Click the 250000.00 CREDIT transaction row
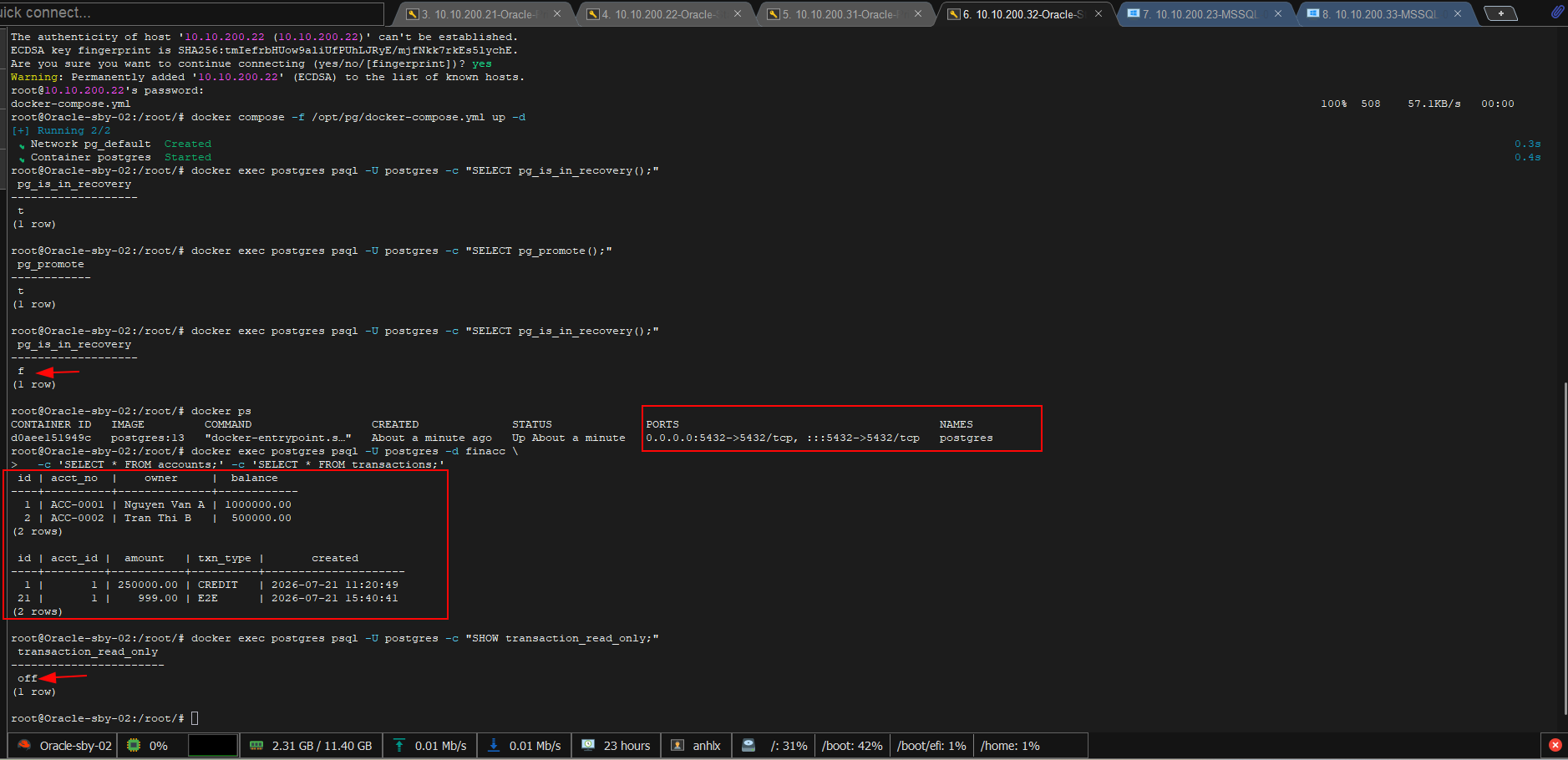1568x760 pixels. tap(210, 585)
